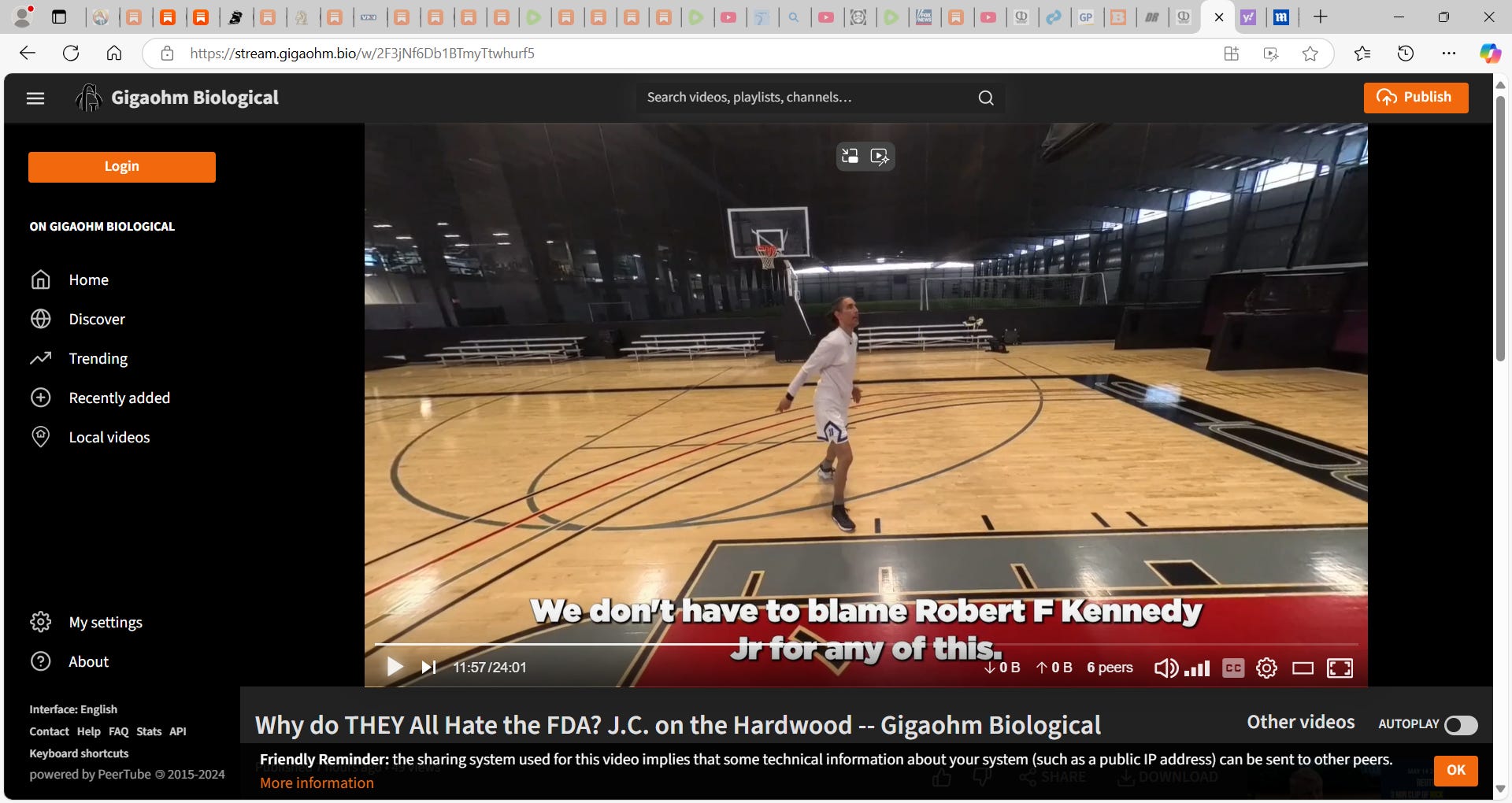Viewport: 1512px width, 803px height.
Task: Change the interface language English
Action: (73, 709)
